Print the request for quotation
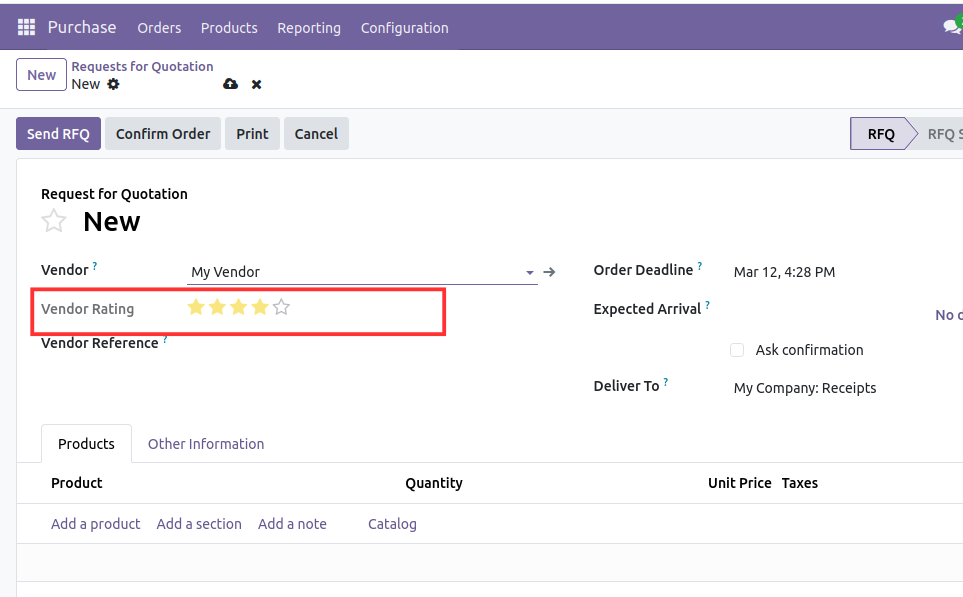The image size is (963, 597). pyautogui.click(x=252, y=133)
